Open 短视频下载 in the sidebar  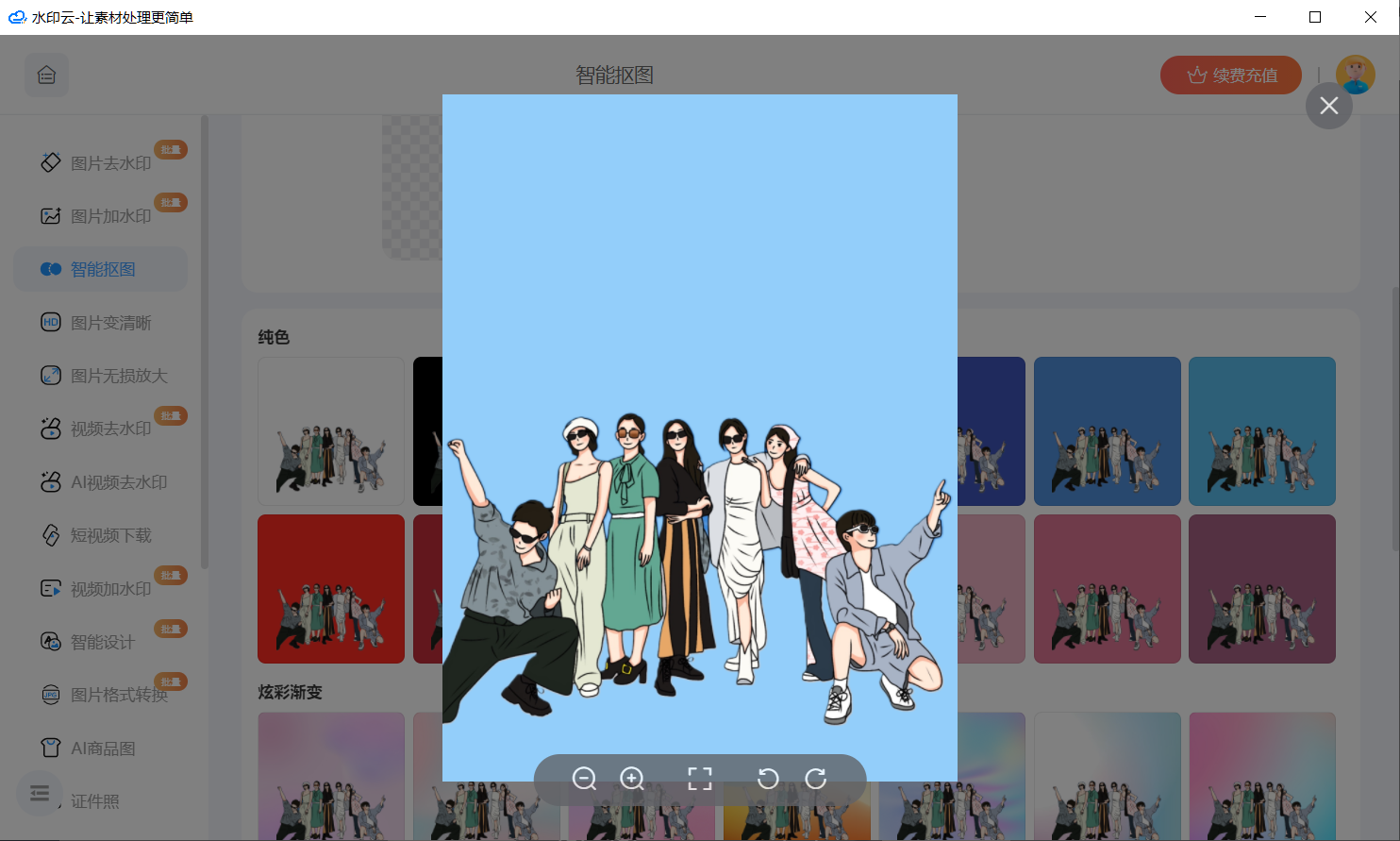101,535
